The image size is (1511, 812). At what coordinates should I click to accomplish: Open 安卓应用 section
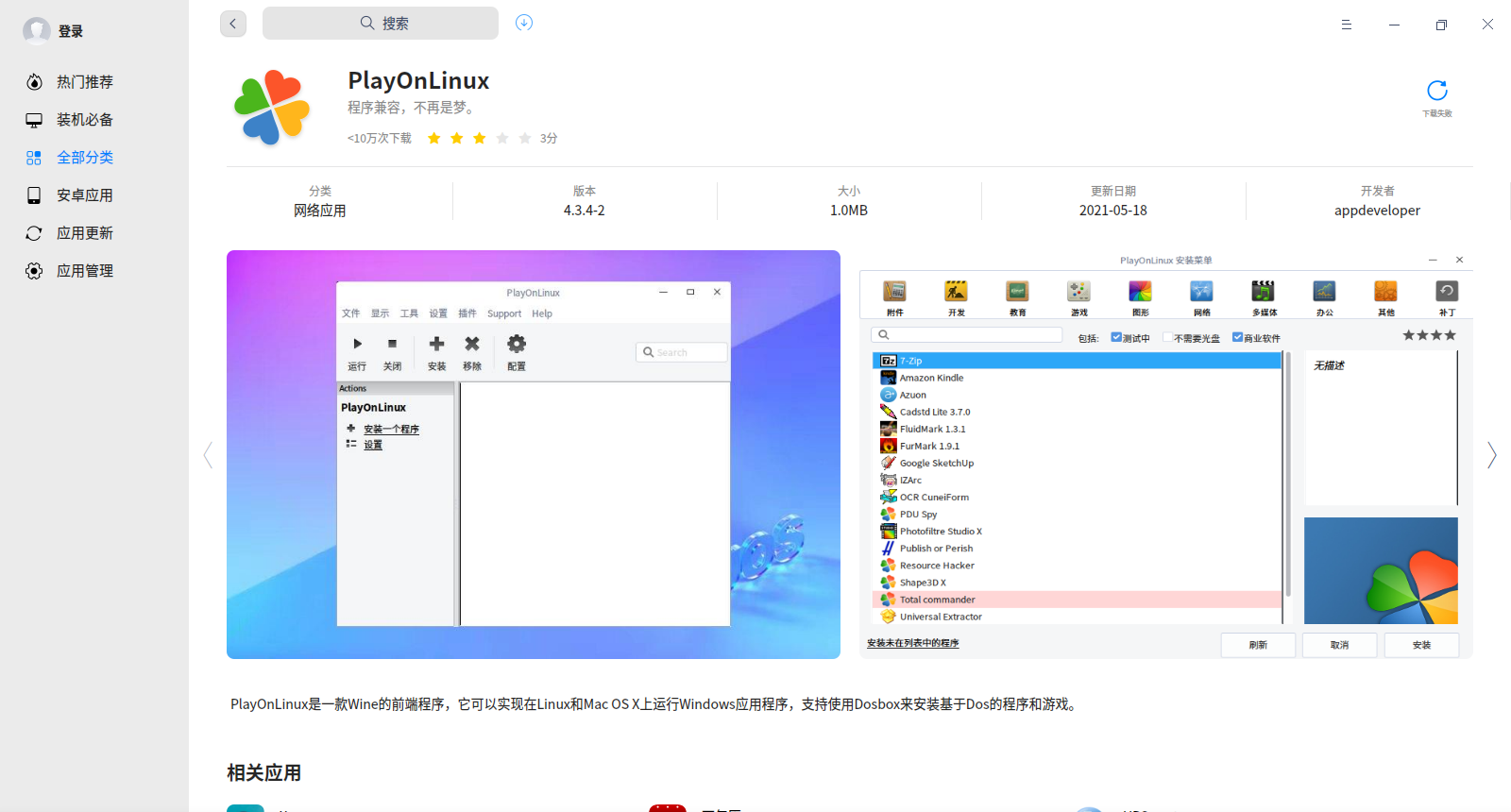pyautogui.click(x=84, y=195)
